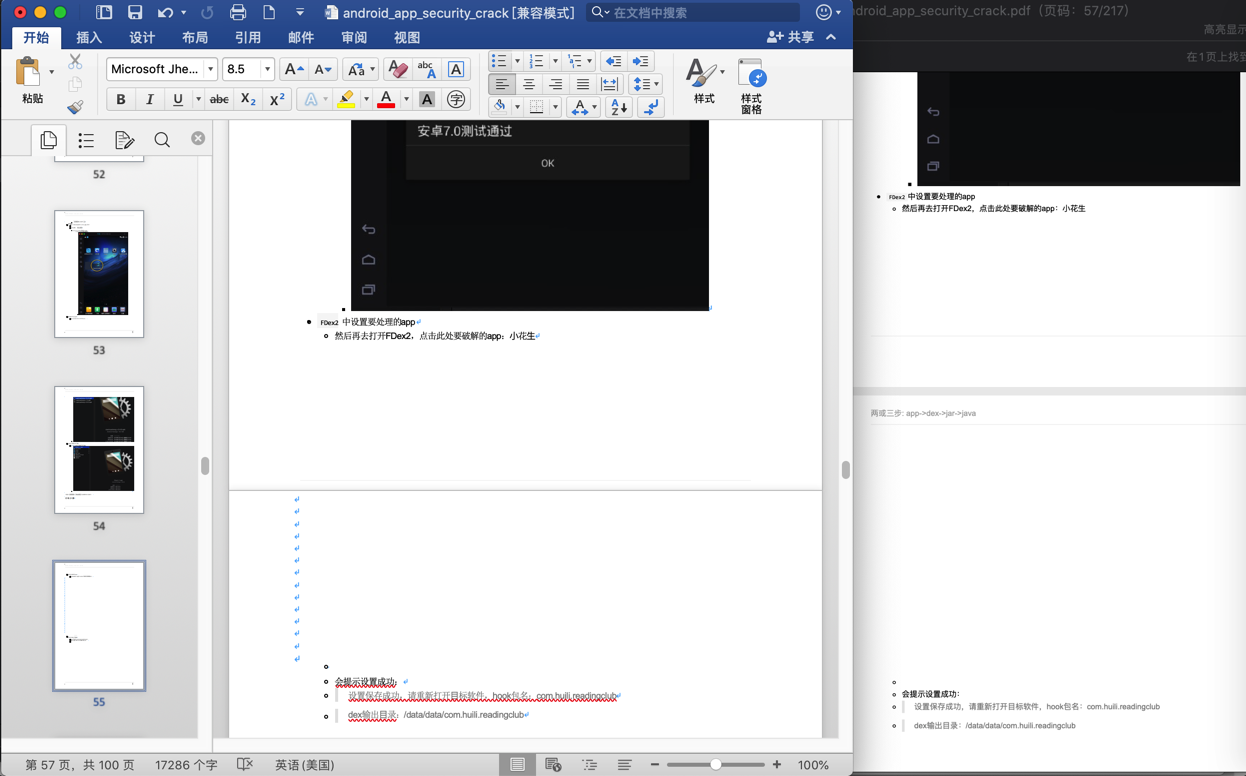Switch to the 布局 (Layout) tab
The height and width of the screenshot is (776, 1246).
pos(195,37)
